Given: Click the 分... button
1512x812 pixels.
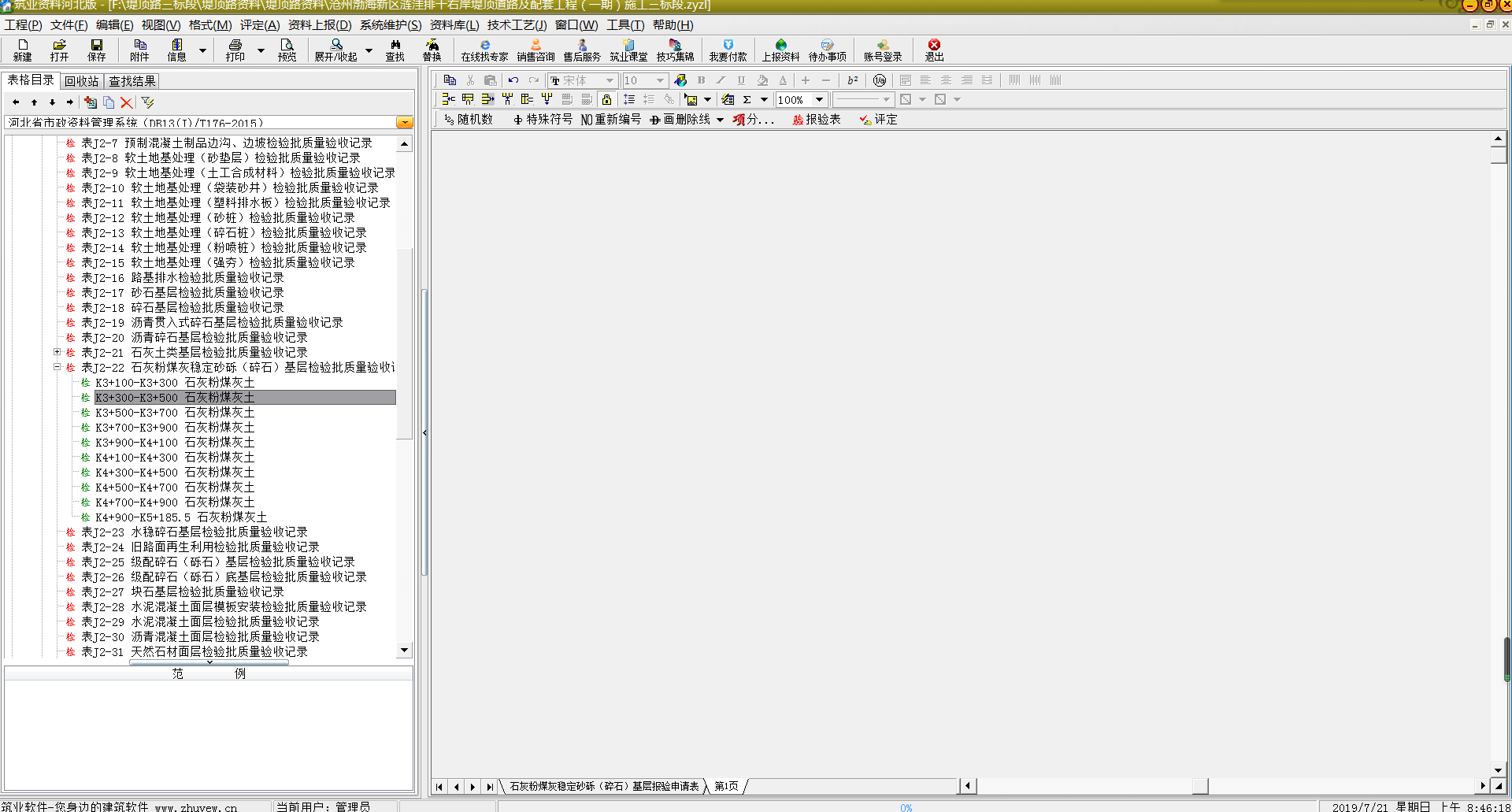Looking at the screenshot, I should pos(754,120).
